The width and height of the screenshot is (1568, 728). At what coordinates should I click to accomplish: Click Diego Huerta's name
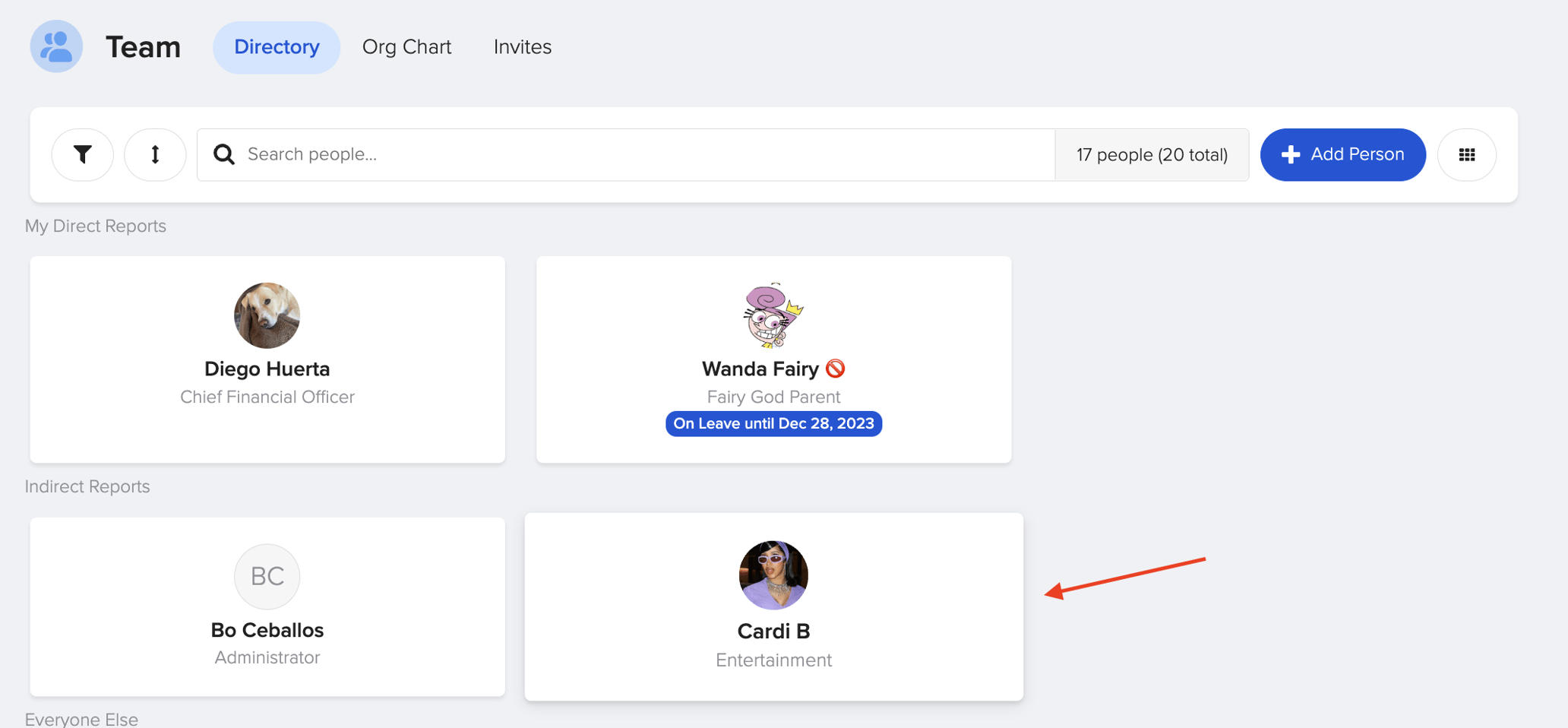point(267,369)
